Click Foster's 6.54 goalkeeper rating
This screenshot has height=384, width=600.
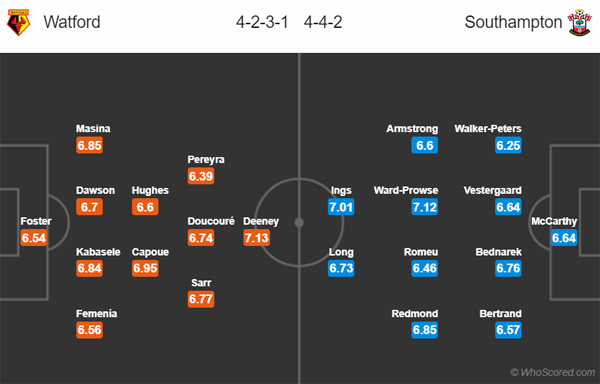34,238
